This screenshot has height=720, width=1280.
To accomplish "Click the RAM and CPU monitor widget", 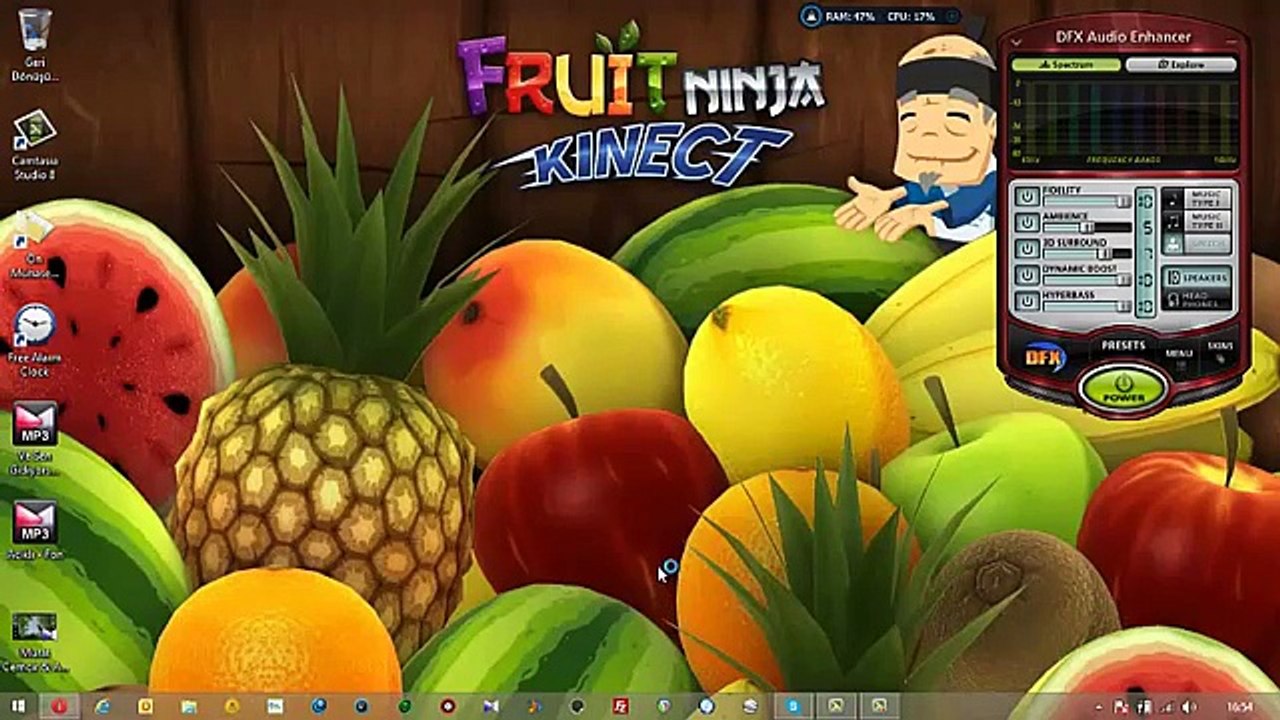I will point(880,16).
